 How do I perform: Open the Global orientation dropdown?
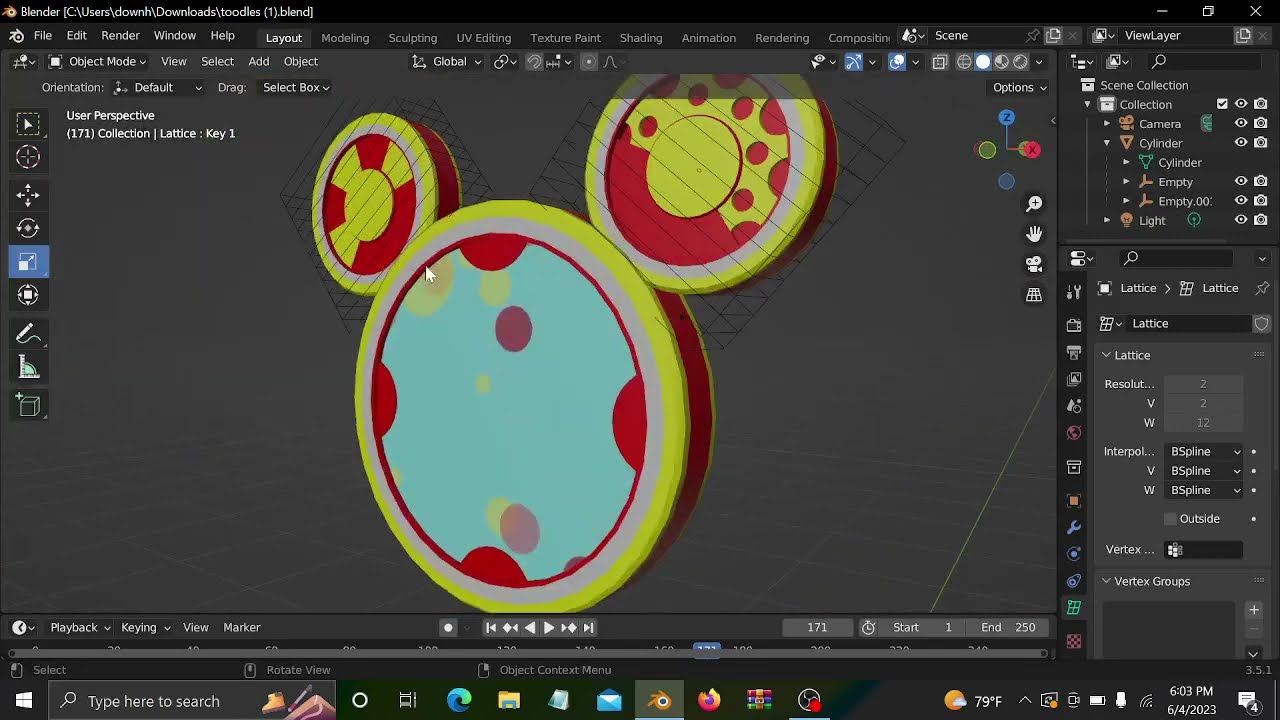tap(446, 62)
